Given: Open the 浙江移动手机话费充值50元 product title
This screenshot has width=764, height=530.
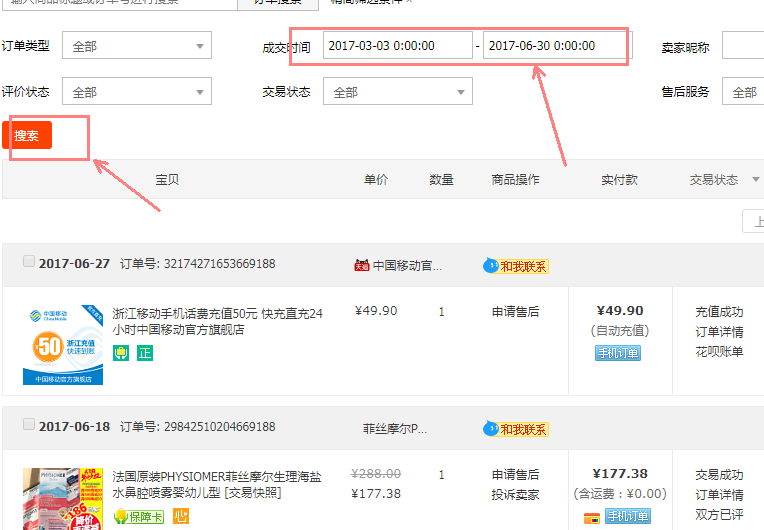Looking at the screenshot, I should click(x=217, y=322).
